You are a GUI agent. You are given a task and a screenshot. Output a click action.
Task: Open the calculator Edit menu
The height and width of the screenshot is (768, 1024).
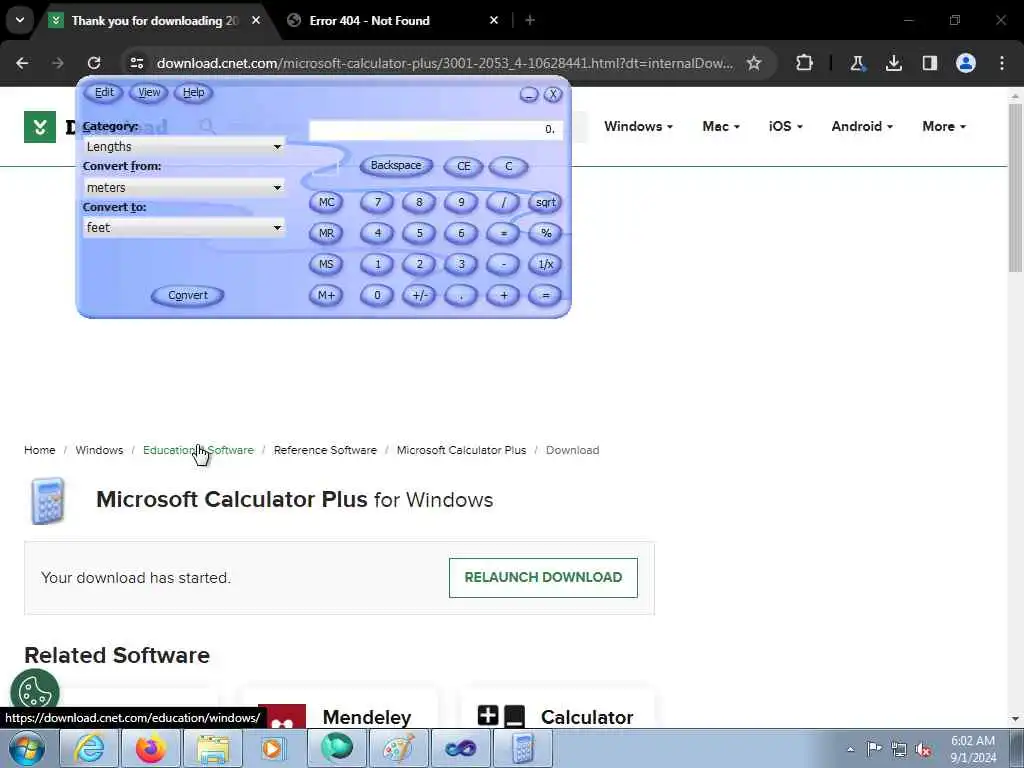point(104,93)
